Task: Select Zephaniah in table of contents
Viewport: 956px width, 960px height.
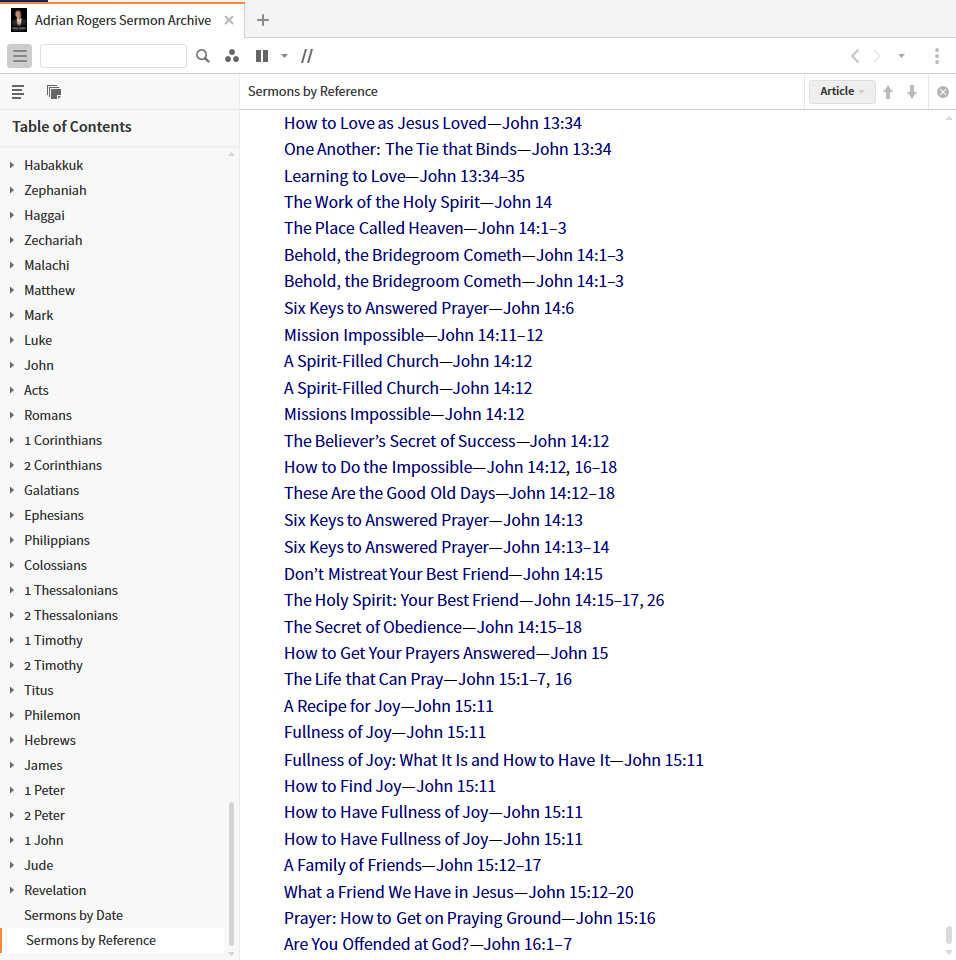Action: pos(55,190)
